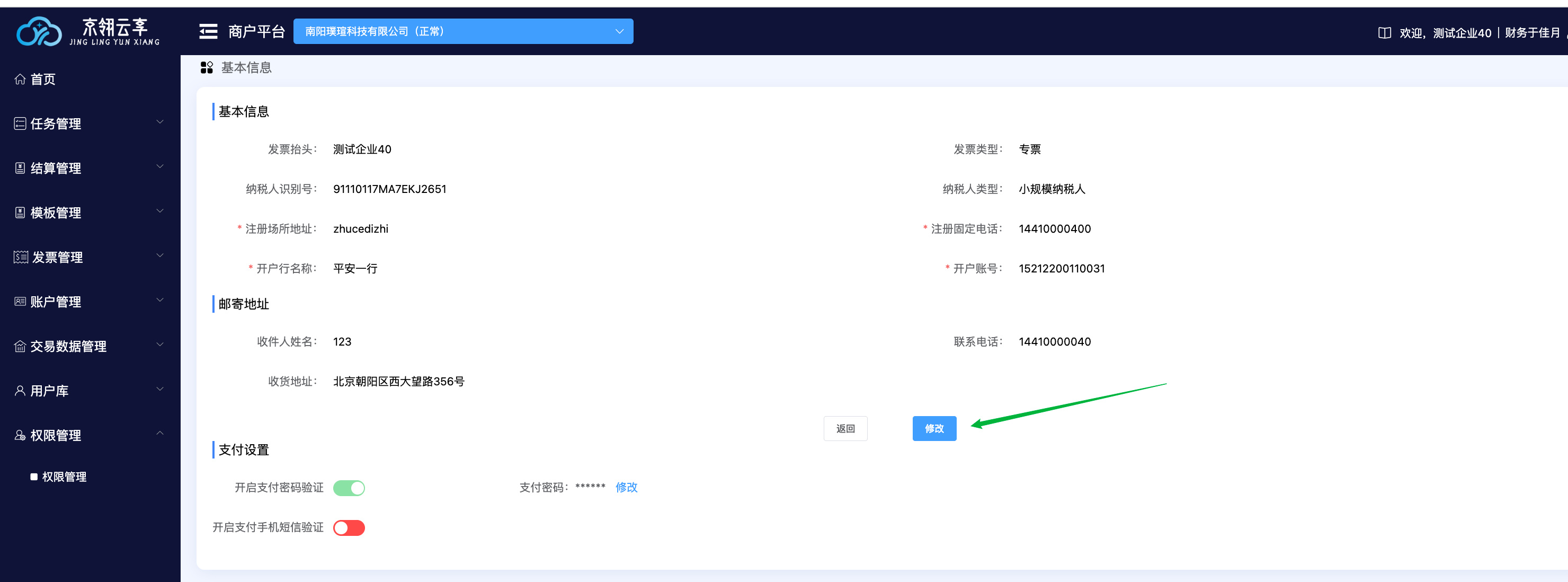
Task: Click the 交易数据管理 bank icon
Action: pyautogui.click(x=20, y=347)
